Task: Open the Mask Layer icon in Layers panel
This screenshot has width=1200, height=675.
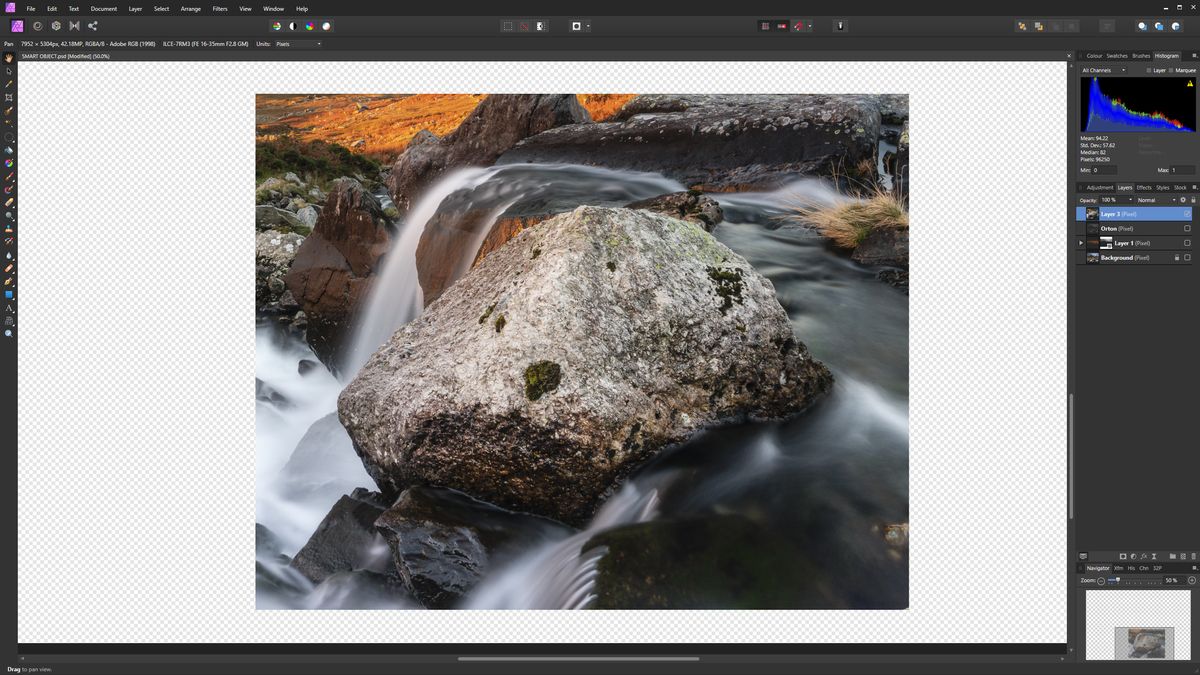Action: point(1124,556)
